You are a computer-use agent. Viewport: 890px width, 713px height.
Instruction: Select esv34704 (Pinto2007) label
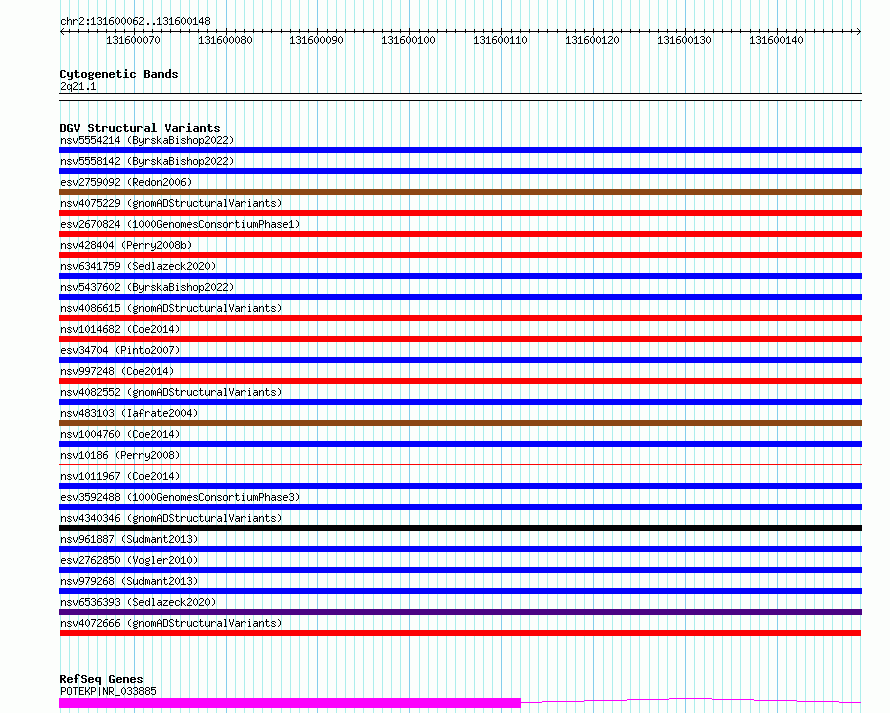[120, 350]
